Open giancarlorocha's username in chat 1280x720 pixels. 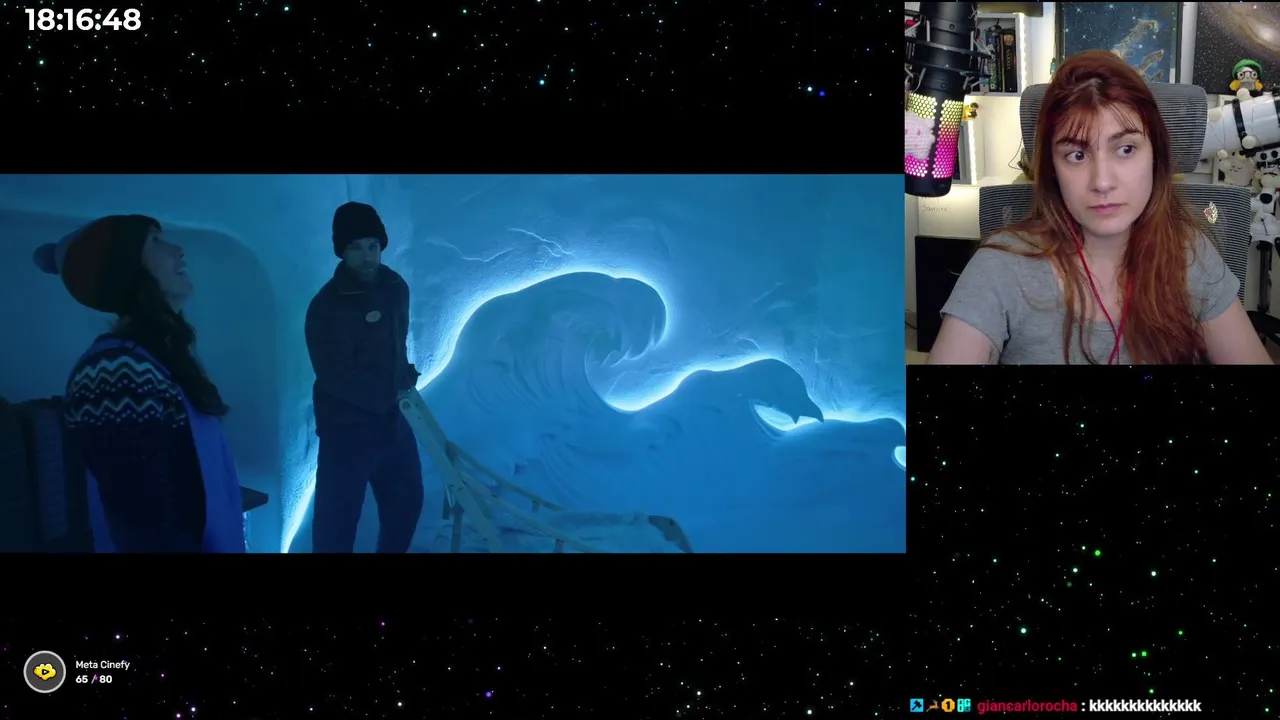[1027, 706]
